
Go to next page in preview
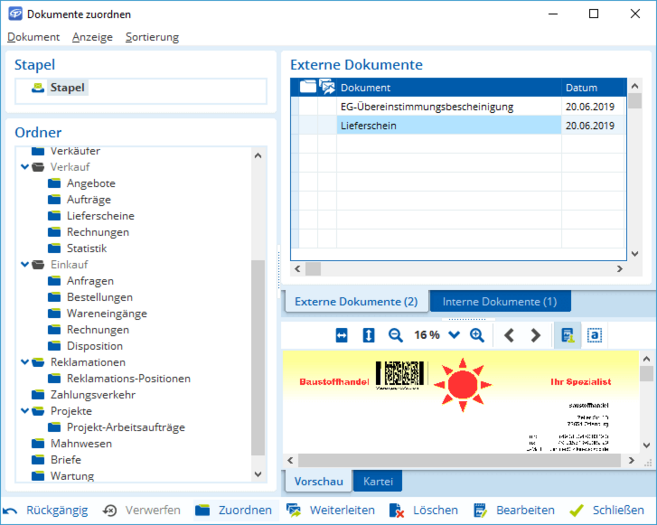[536, 336]
